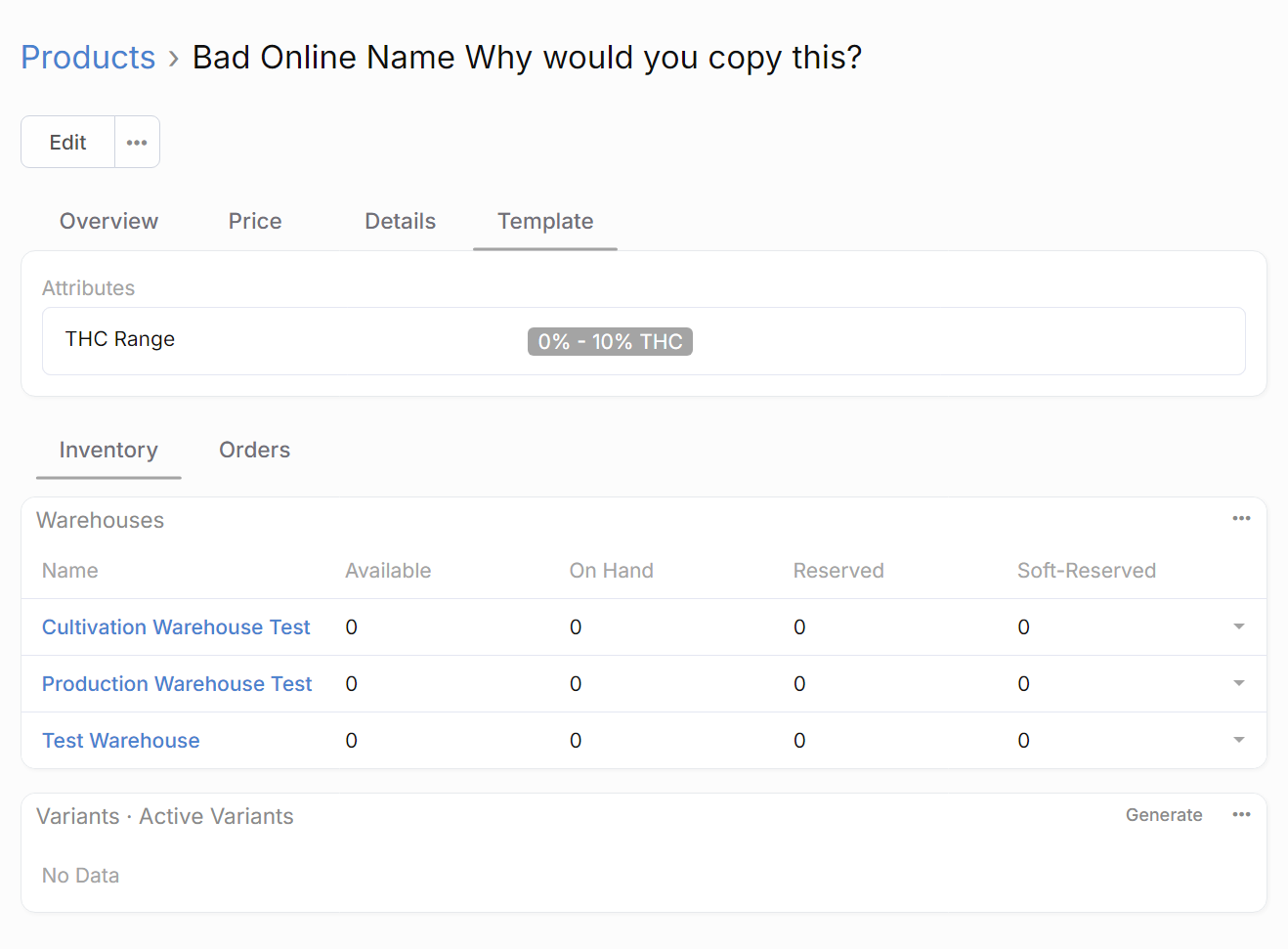Switch to the Overview tab
The height and width of the screenshot is (949, 1288).
[x=108, y=222]
